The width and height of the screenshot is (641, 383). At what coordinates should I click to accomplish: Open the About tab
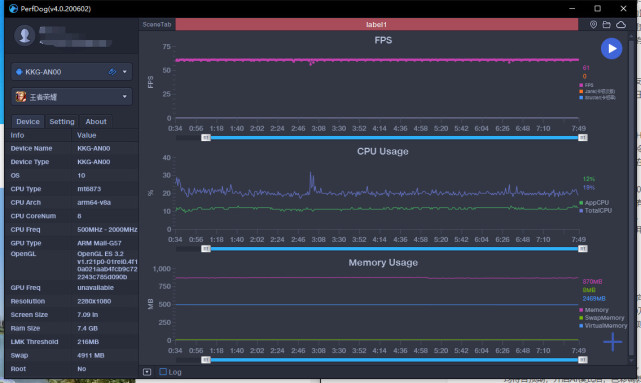pyautogui.click(x=96, y=121)
